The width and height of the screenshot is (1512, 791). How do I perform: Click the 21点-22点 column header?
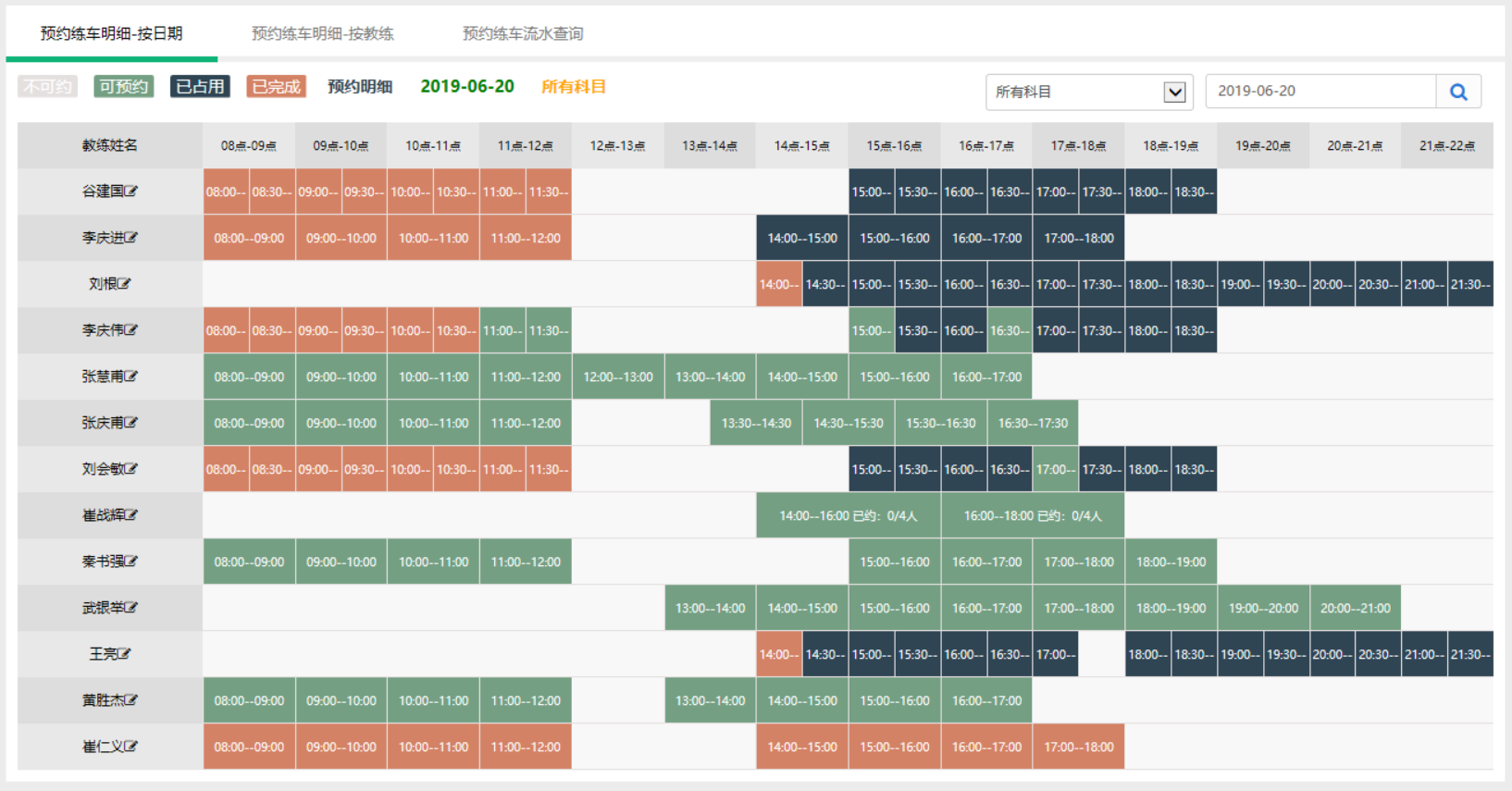1447,145
